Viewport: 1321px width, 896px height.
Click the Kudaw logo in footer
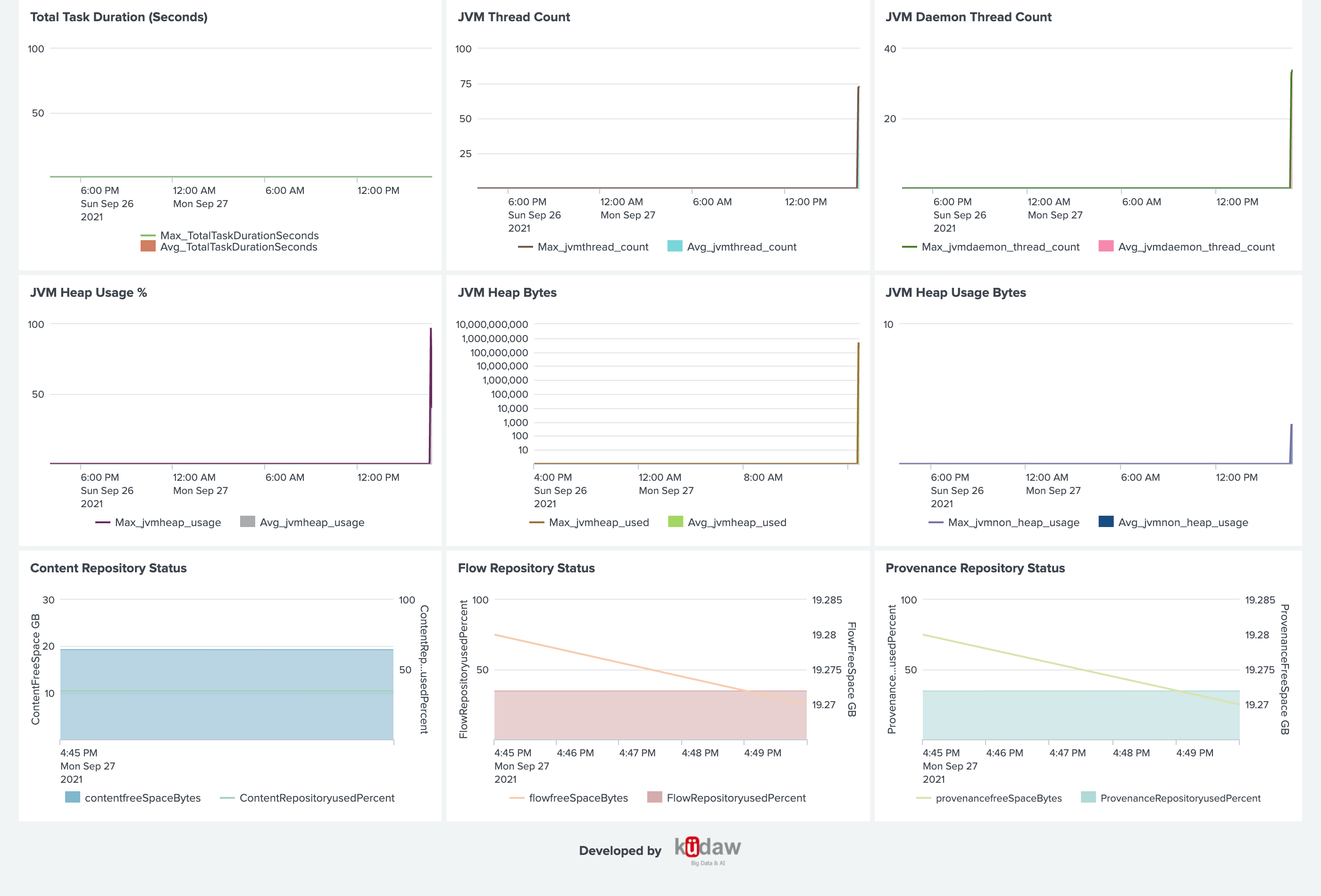pos(708,851)
